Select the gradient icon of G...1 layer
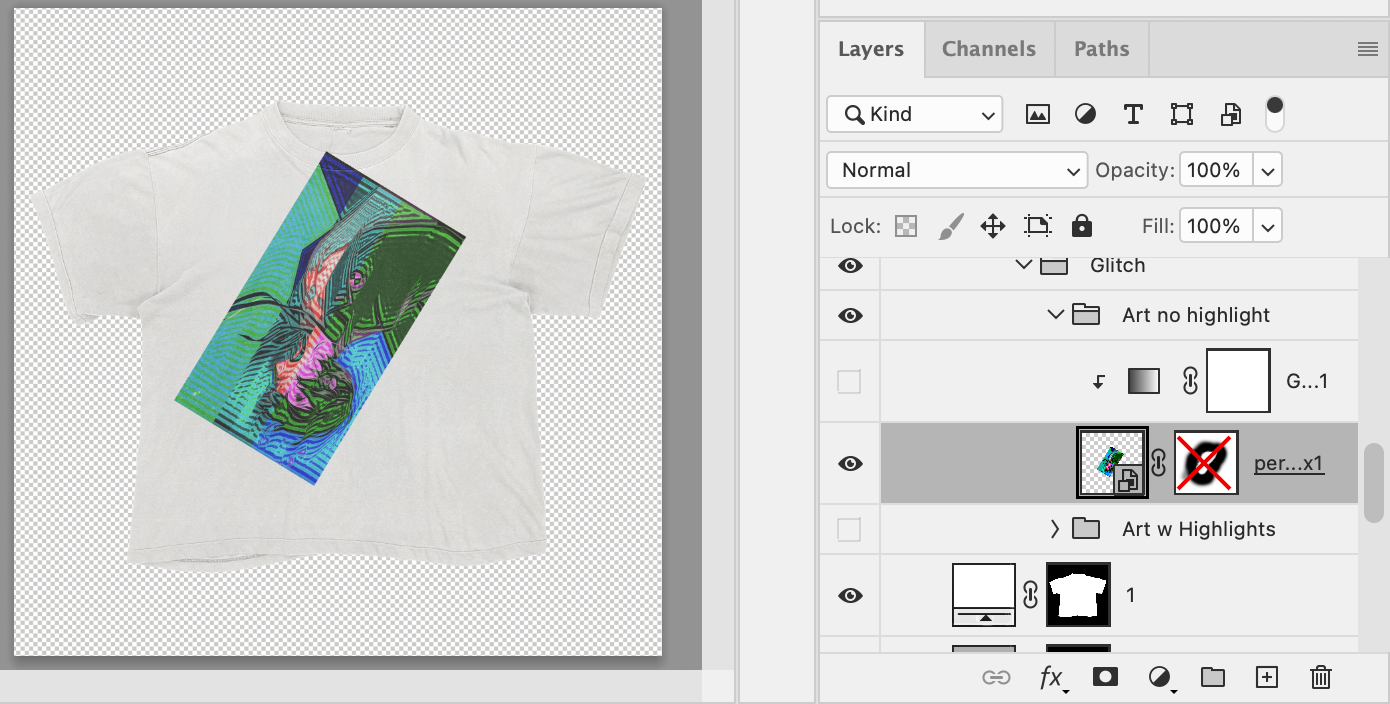1390x704 pixels. (1143, 381)
